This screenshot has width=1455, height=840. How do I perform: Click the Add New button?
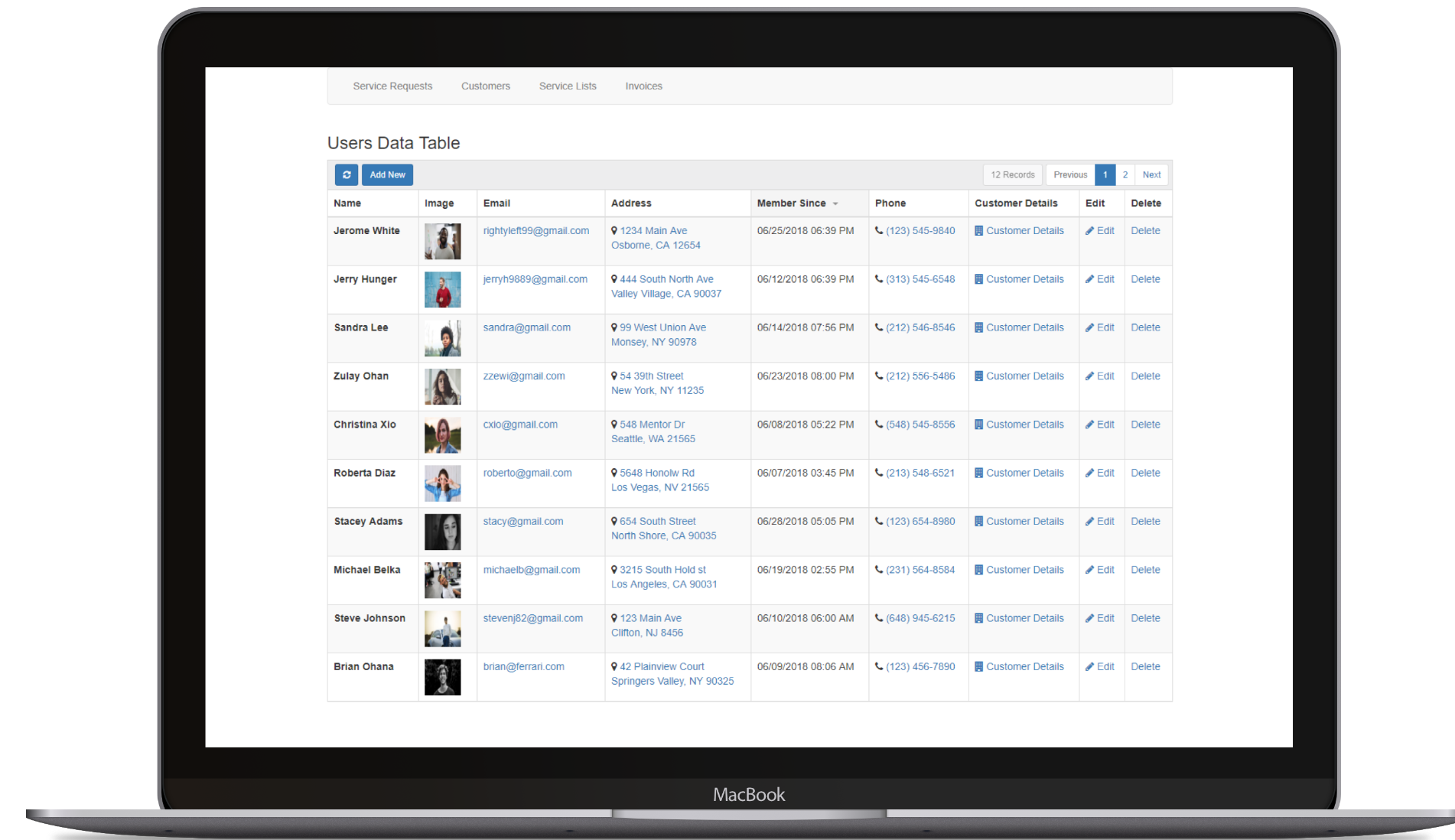387,174
